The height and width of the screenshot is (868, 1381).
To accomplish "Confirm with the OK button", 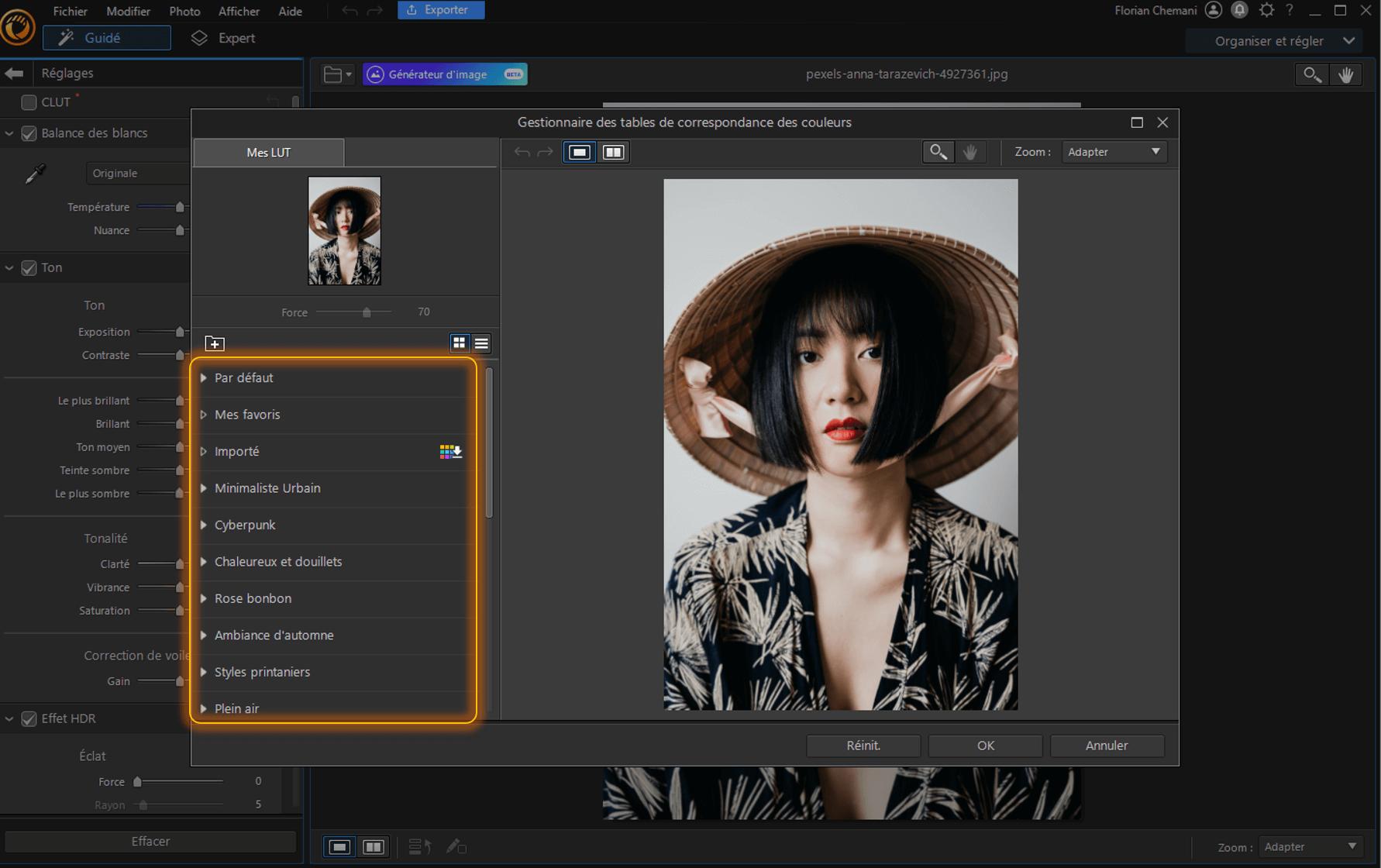I will (x=985, y=746).
